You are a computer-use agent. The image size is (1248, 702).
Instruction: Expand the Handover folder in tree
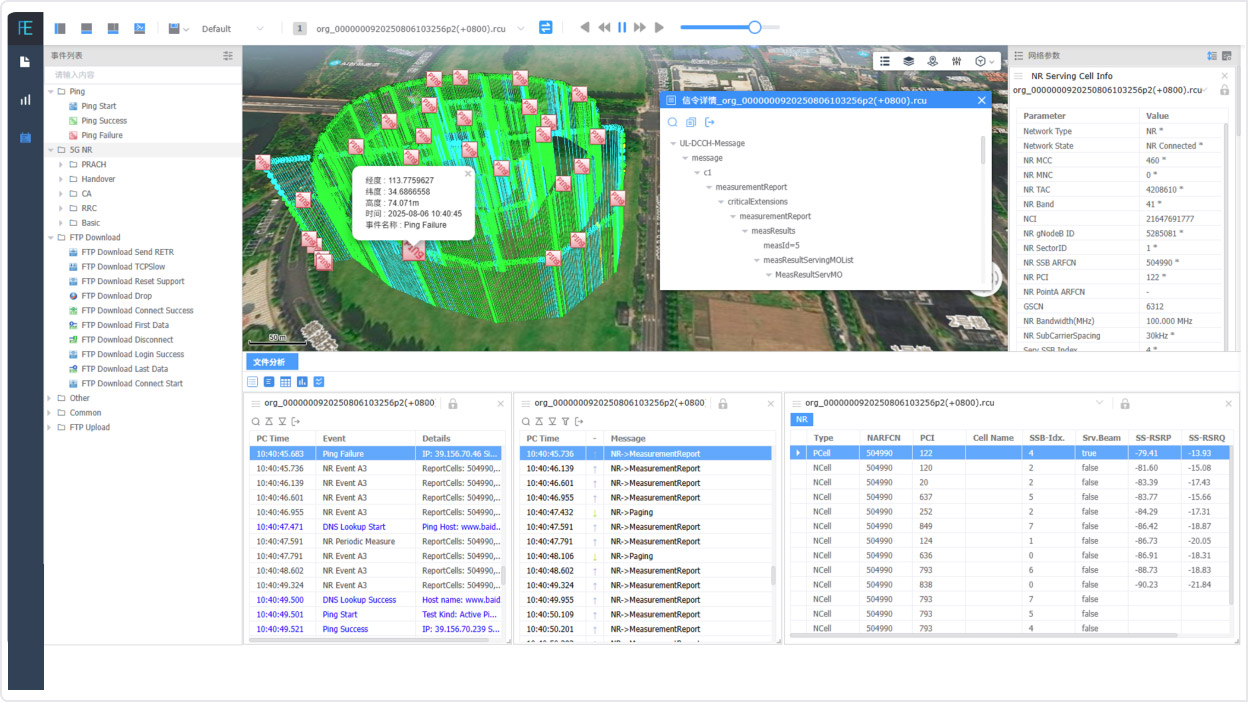(61, 179)
